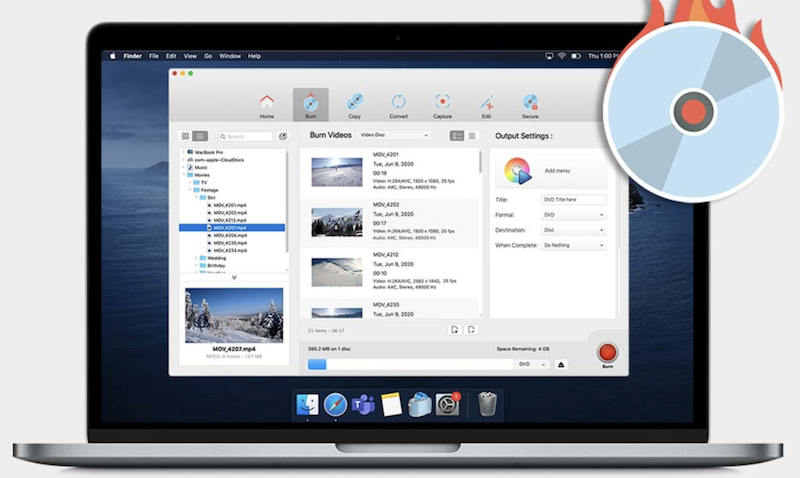Open the Home tab icon
Viewport: 800px width, 478px height.
tap(267, 104)
